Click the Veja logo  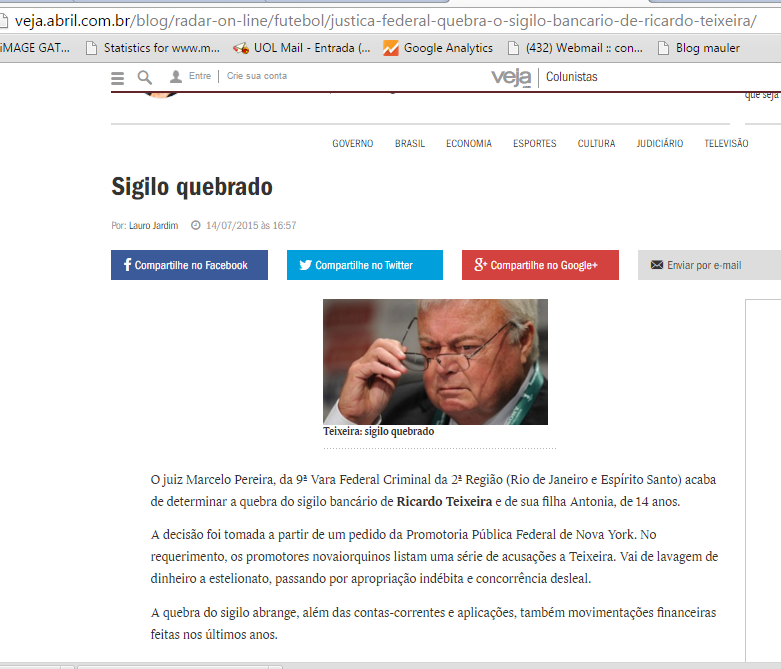(511, 78)
